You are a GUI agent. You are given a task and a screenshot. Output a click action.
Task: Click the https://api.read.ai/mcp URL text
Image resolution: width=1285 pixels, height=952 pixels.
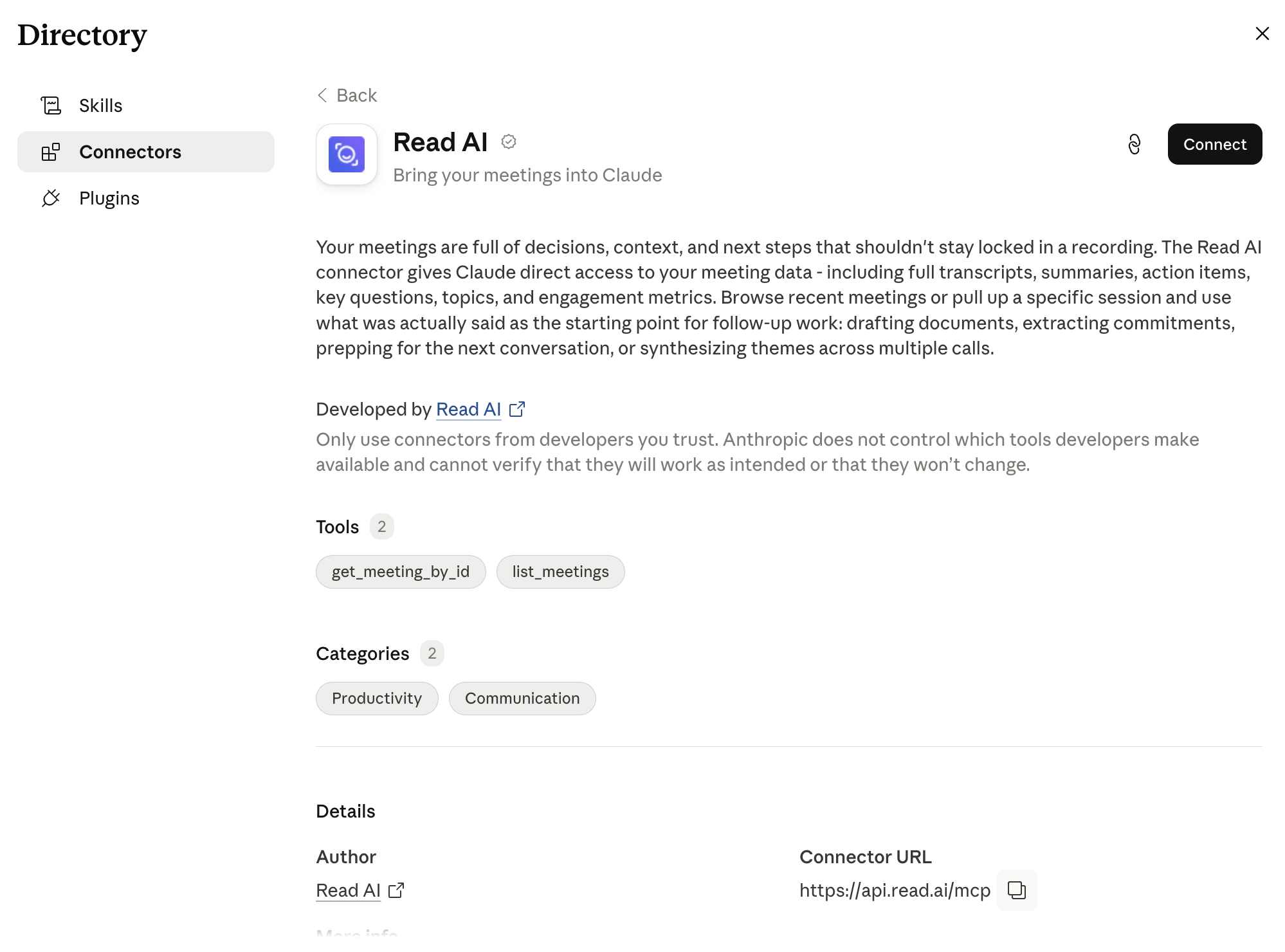pyautogui.click(x=895, y=890)
